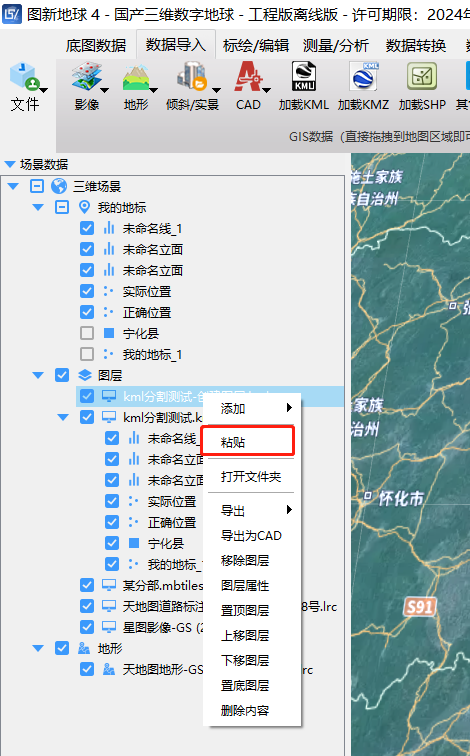This screenshot has height=756, width=470.
Task: Click the point icon beside 我的地标_1 under 我的地标
Action: click(109, 354)
